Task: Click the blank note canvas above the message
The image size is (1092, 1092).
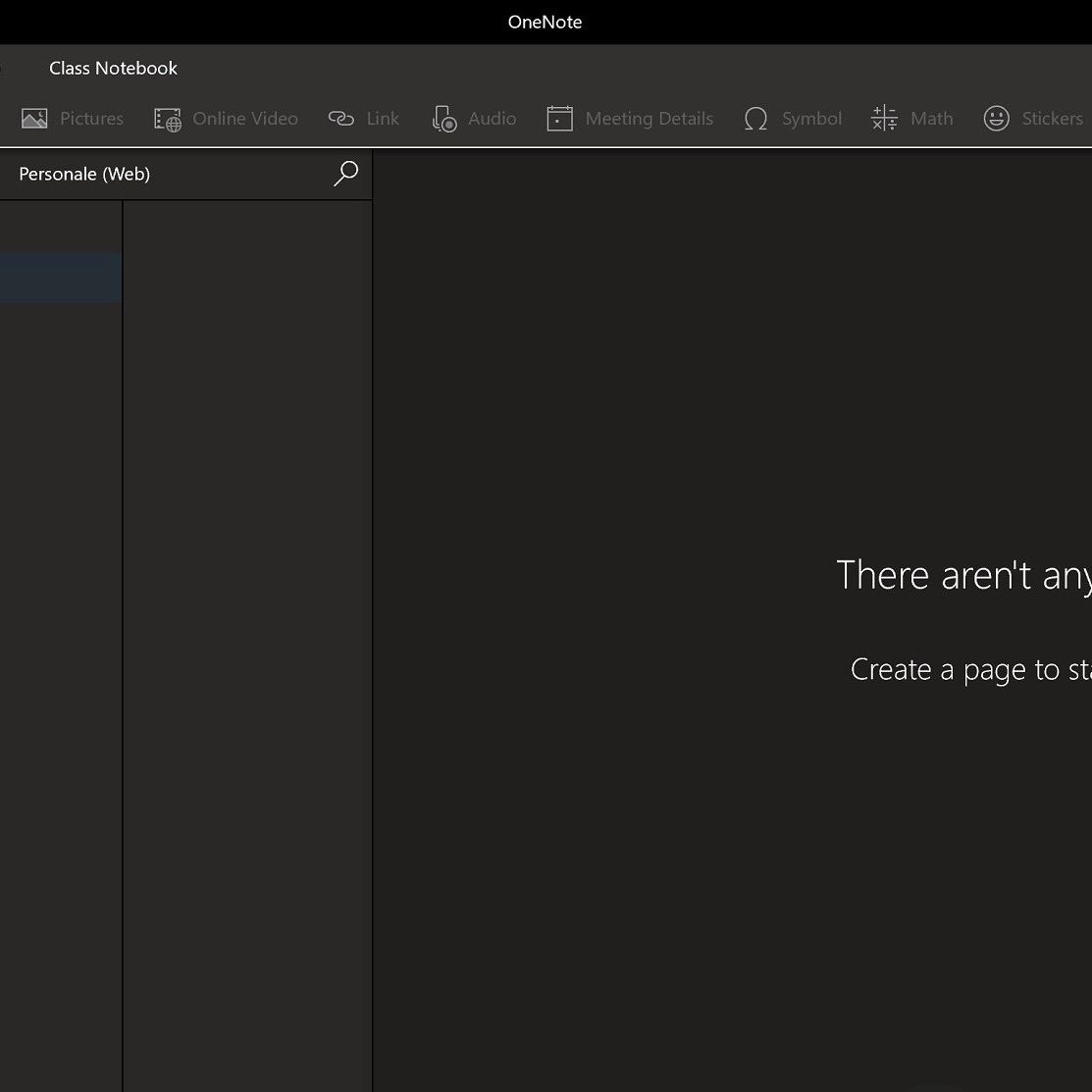Action: (x=731, y=343)
